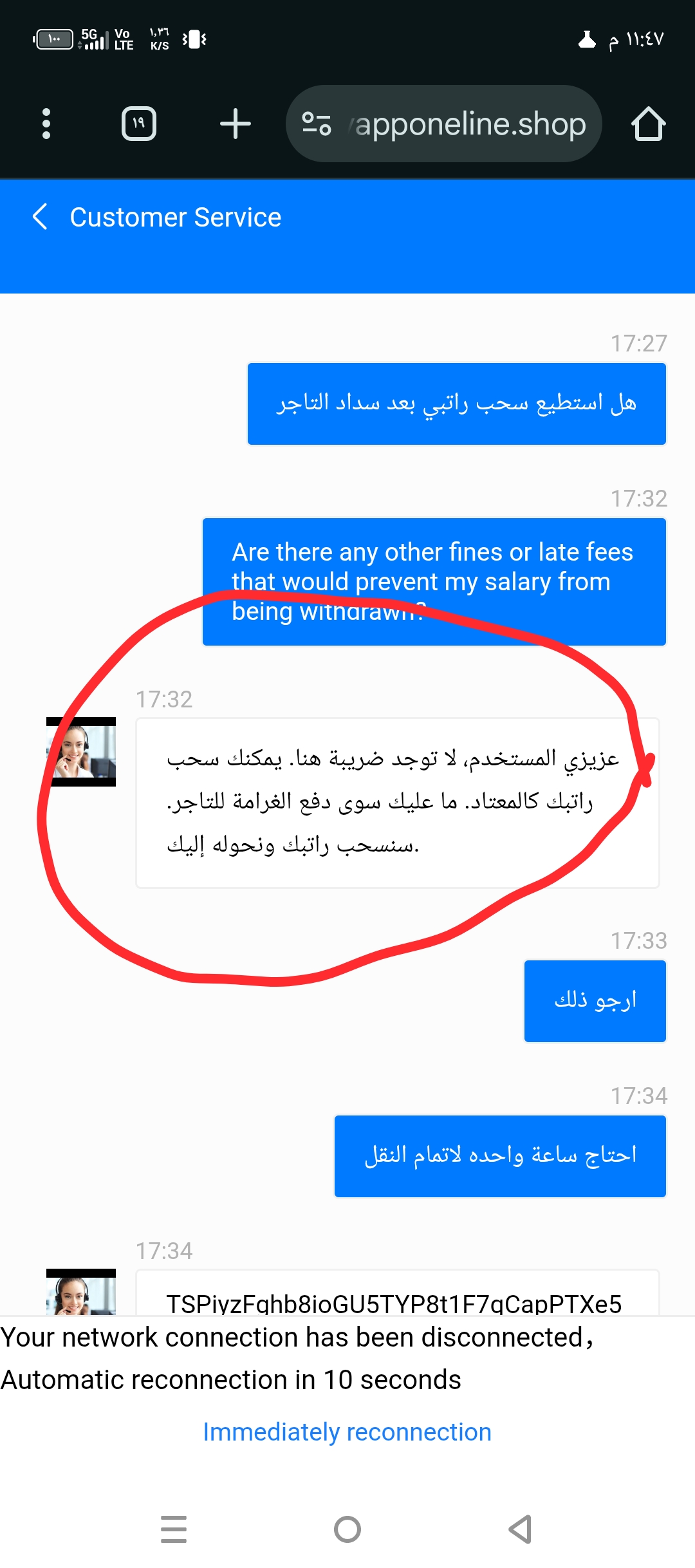The image size is (695, 1568).
Task: Tap the first Arabic message sent at 17:27
Action: click(457, 404)
